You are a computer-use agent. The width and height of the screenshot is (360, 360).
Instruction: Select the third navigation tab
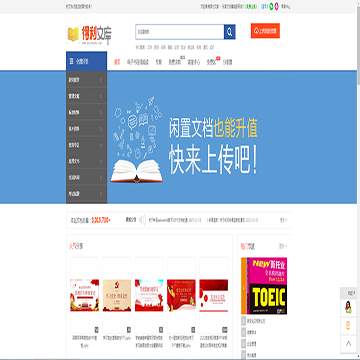(x=158, y=62)
